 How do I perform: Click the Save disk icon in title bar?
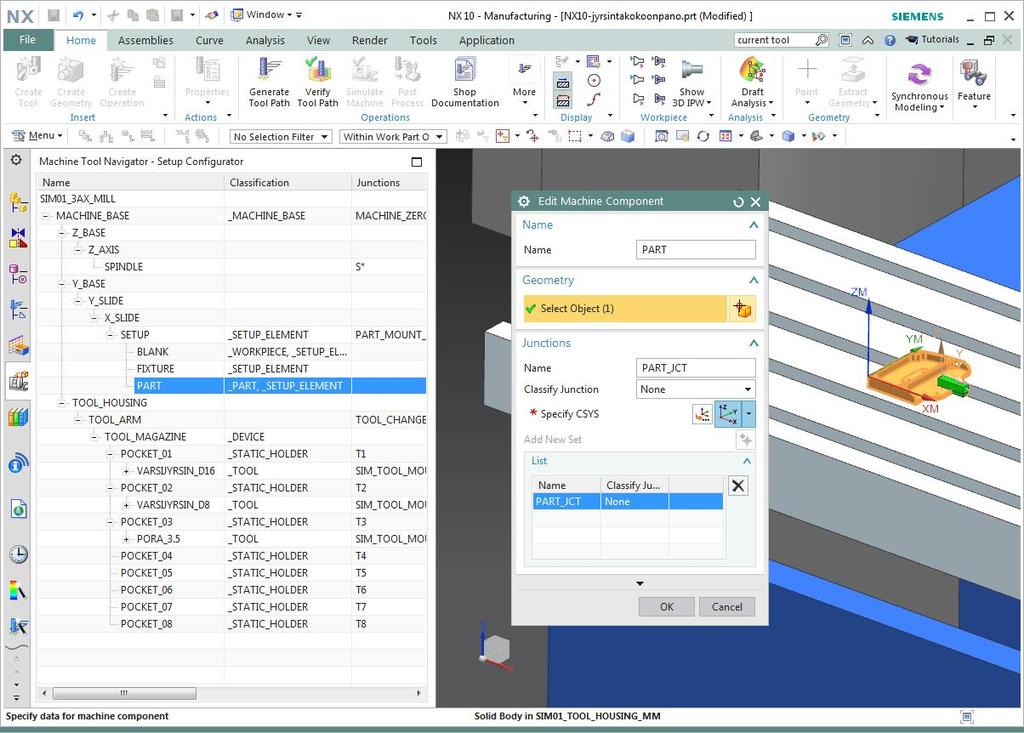[54, 14]
